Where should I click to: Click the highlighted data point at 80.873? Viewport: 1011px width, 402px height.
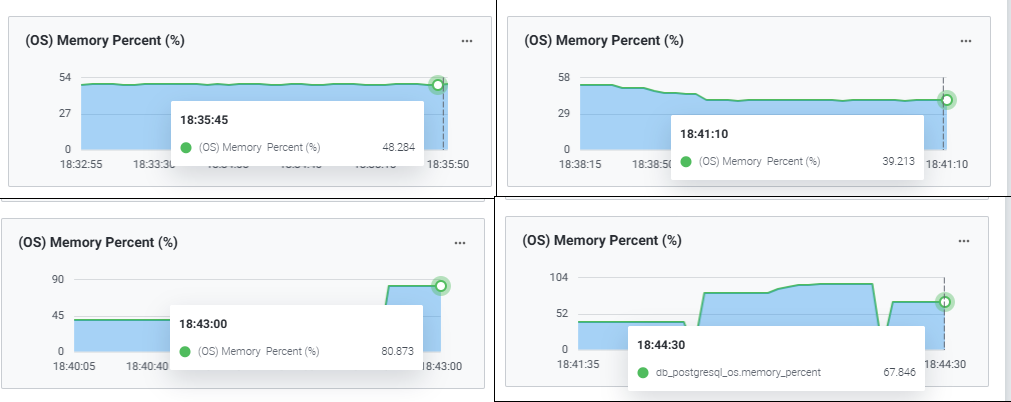pos(441,286)
